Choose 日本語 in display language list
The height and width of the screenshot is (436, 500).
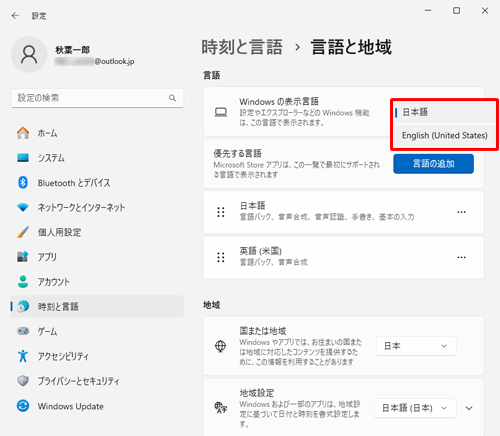pyautogui.click(x=444, y=112)
